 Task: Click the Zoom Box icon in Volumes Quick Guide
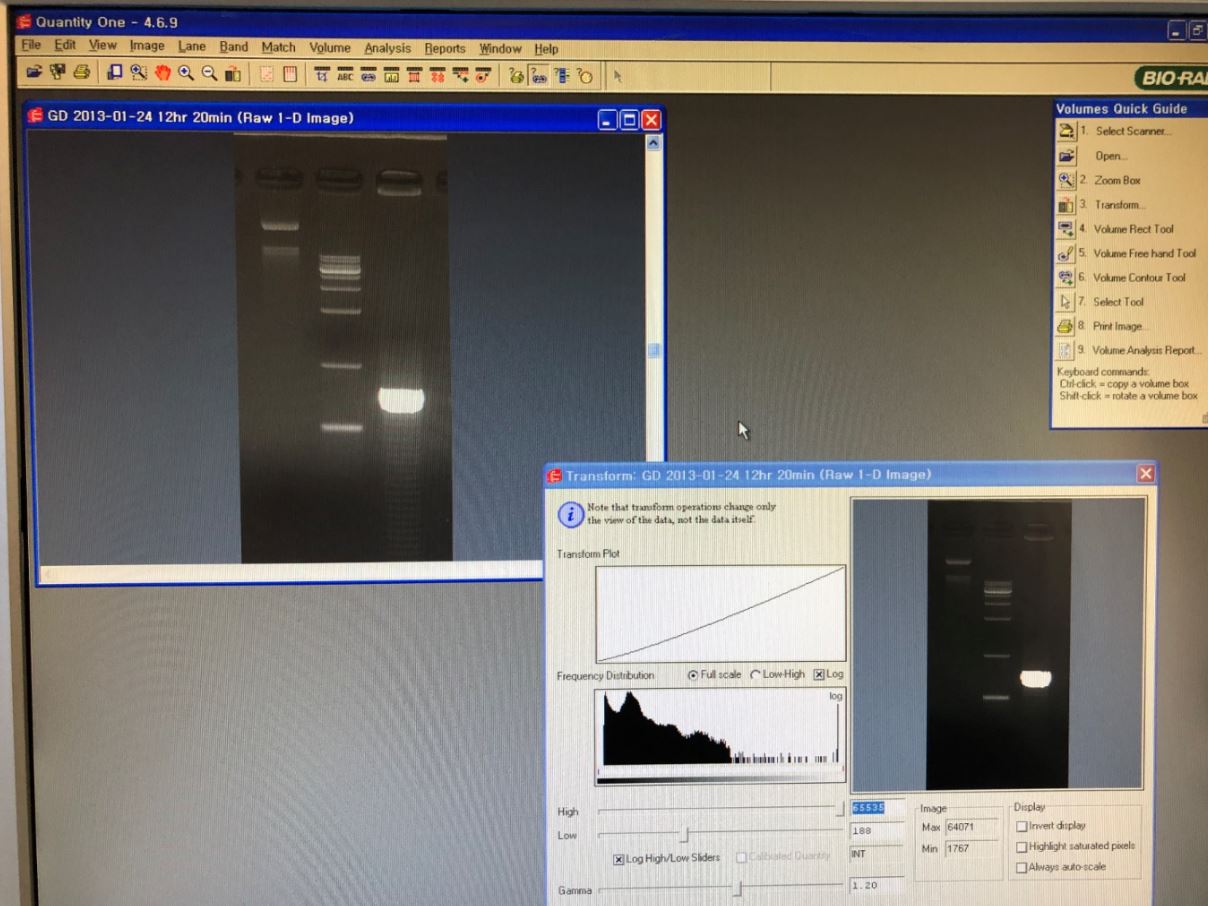click(1066, 180)
